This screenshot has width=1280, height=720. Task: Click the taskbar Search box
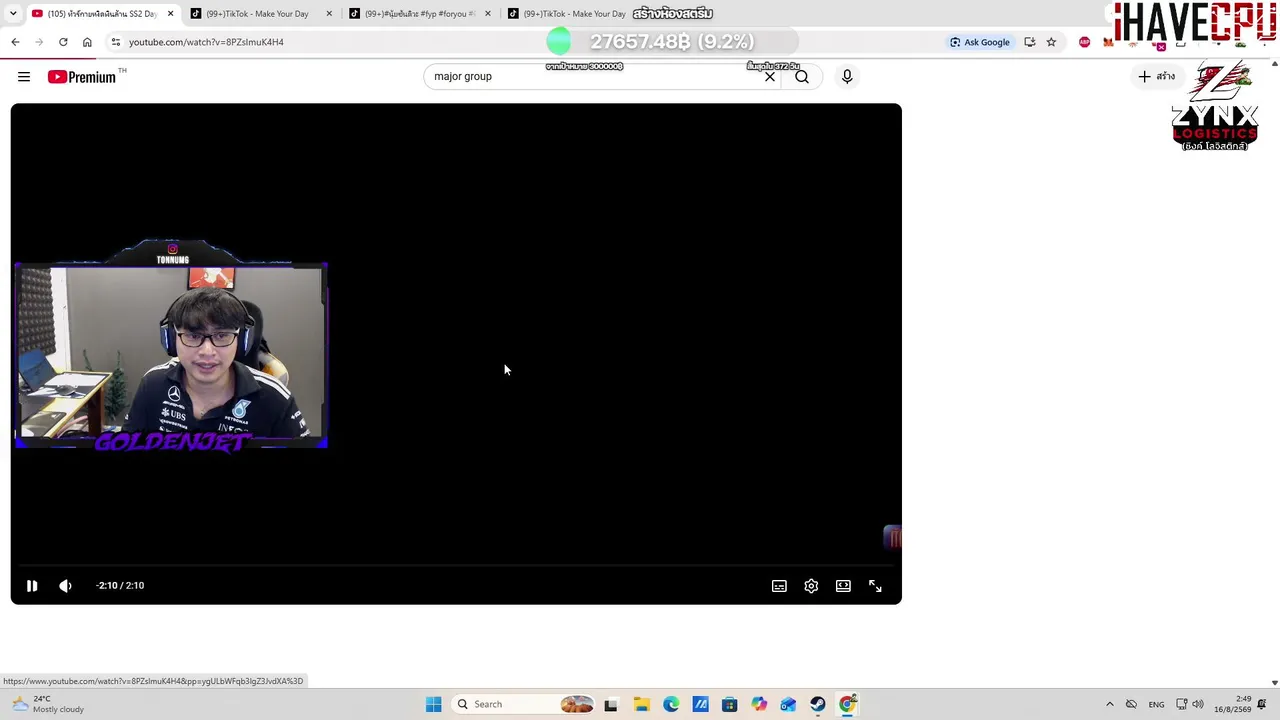click(524, 704)
